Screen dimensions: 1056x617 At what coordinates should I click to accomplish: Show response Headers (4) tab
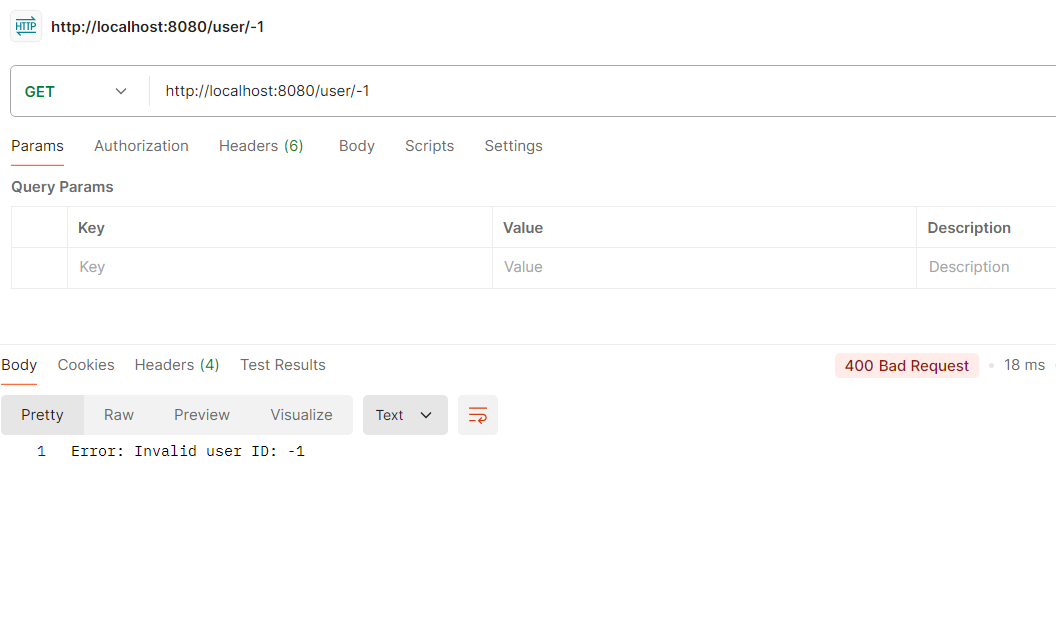coord(177,365)
